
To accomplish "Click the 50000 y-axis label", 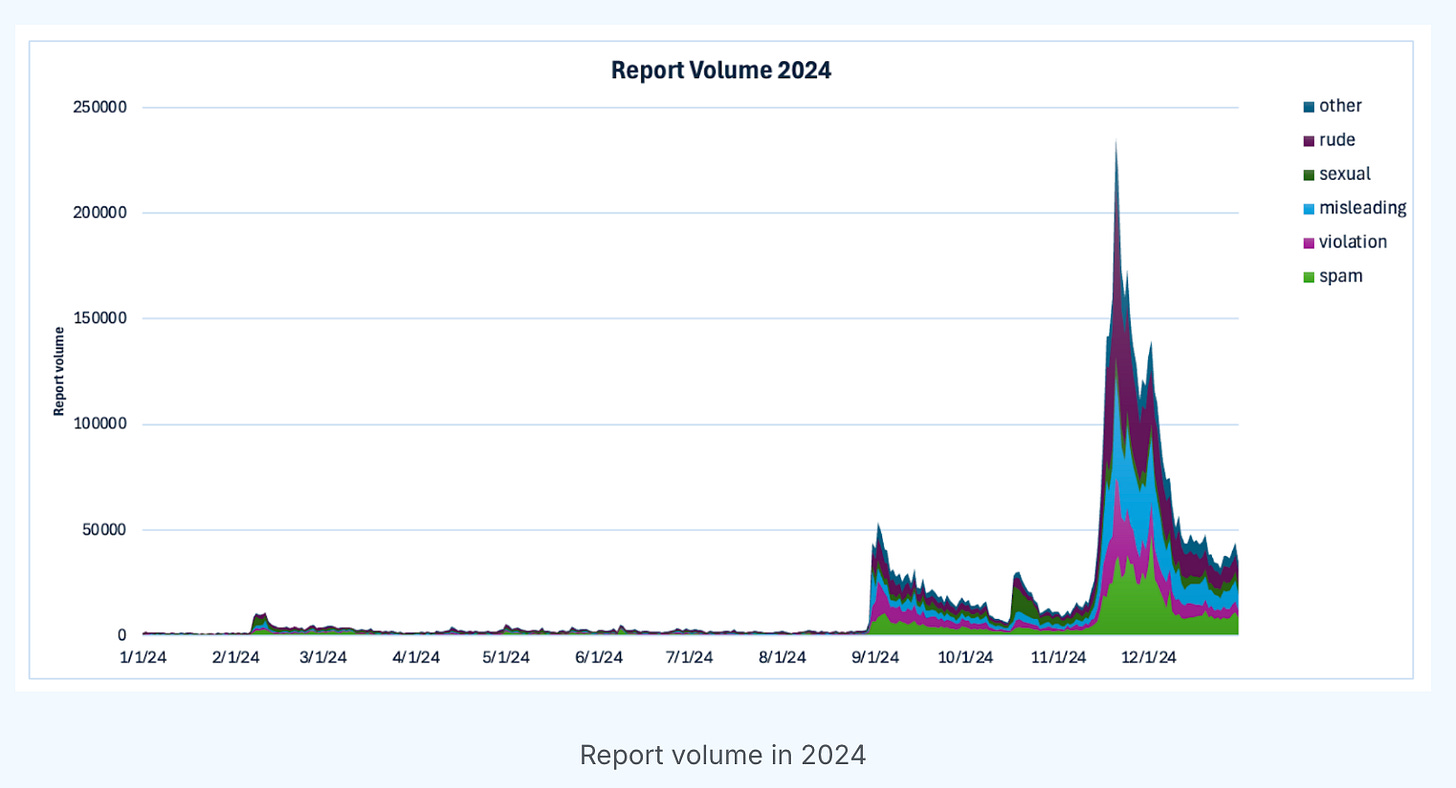I will tap(104, 530).
